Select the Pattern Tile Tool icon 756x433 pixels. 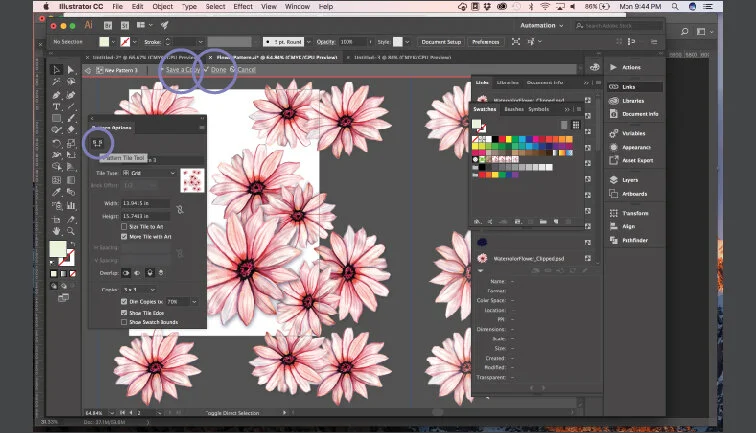coord(97,143)
